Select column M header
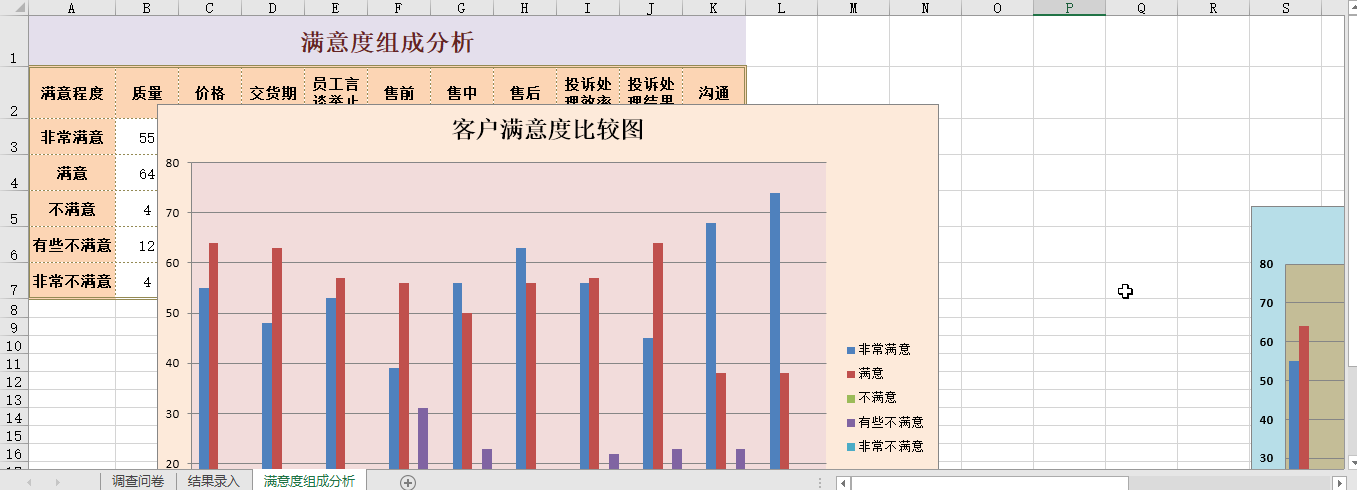Image resolution: width=1357 pixels, height=490 pixels. click(853, 8)
